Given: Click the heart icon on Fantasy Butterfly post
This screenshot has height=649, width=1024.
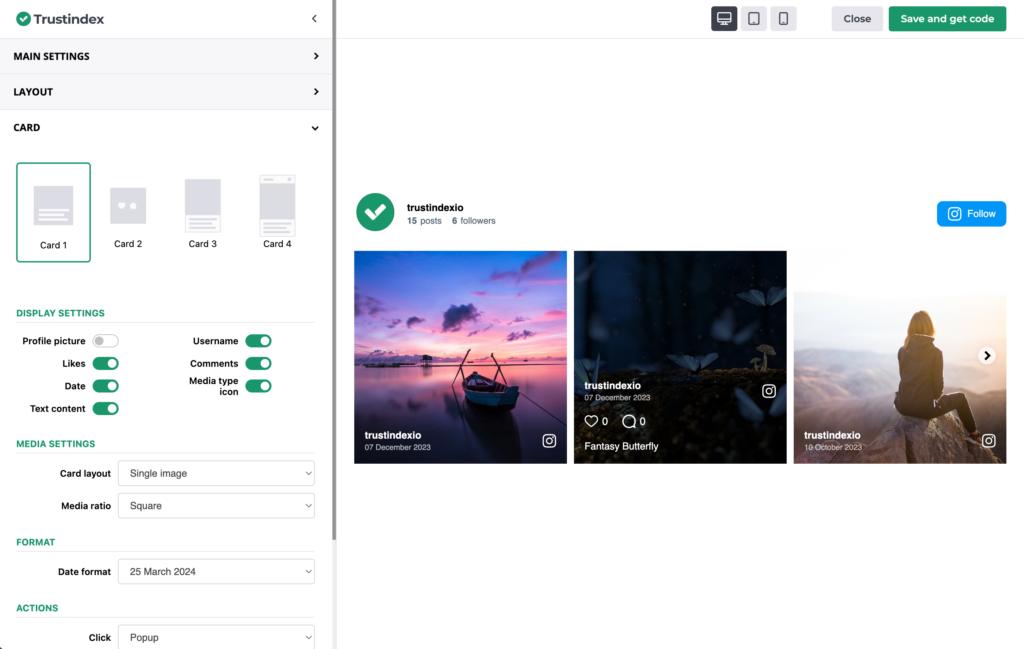Looking at the screenshot, I should (x=590, y=421).
